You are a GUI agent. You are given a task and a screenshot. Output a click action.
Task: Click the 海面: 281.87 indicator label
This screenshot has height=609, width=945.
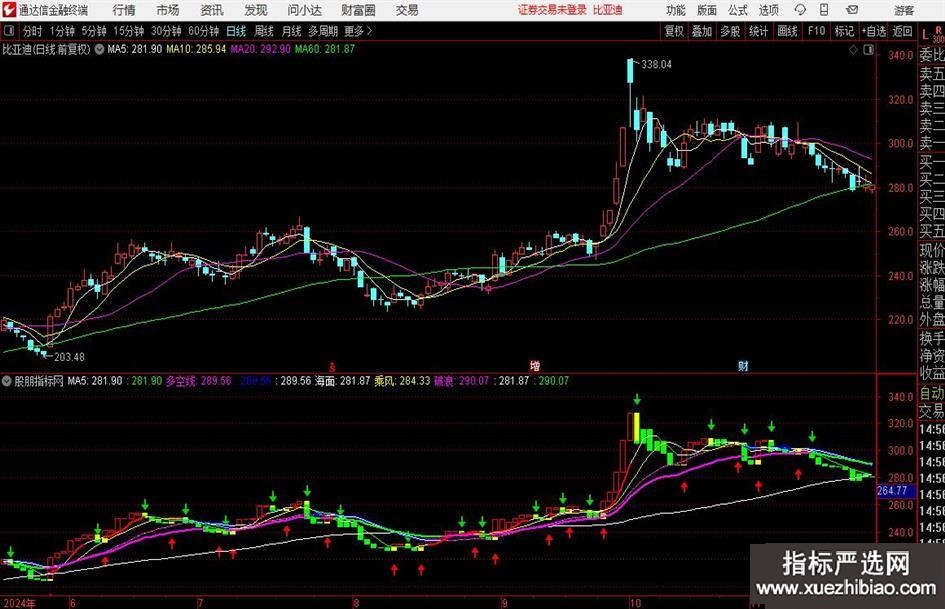(342, 381)
